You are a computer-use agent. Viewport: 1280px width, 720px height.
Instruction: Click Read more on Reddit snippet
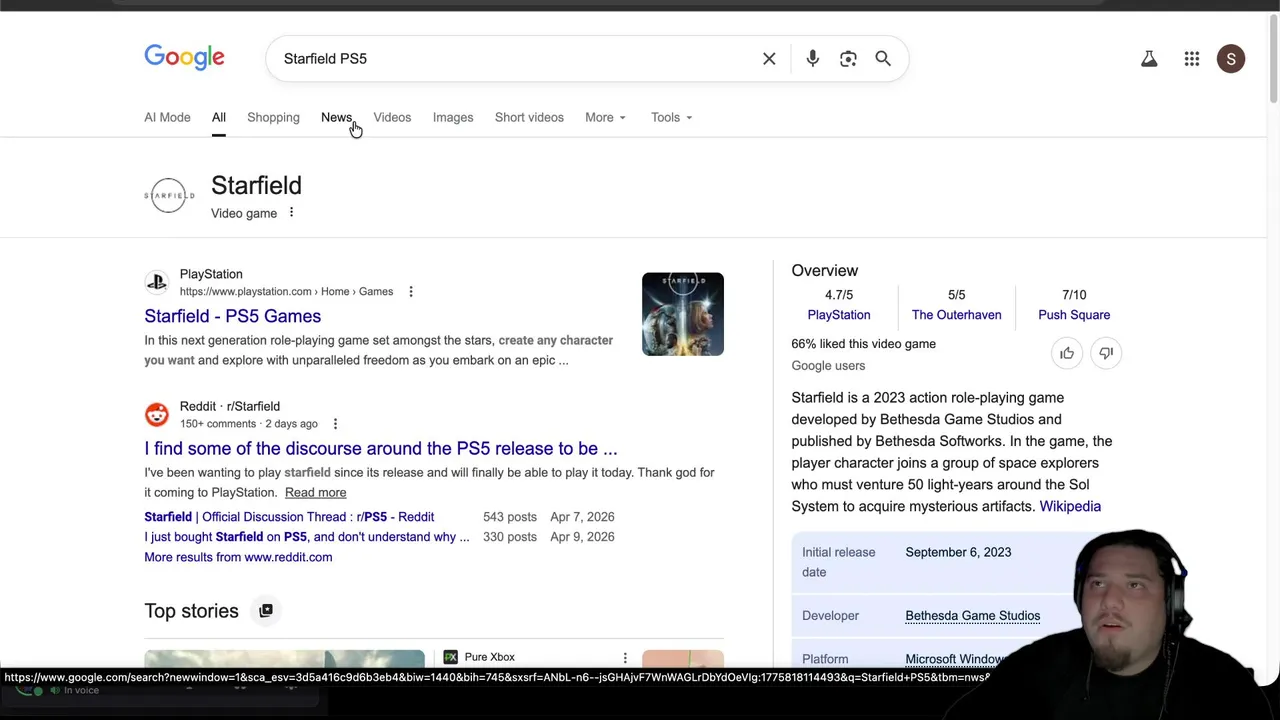pos(315,492)
